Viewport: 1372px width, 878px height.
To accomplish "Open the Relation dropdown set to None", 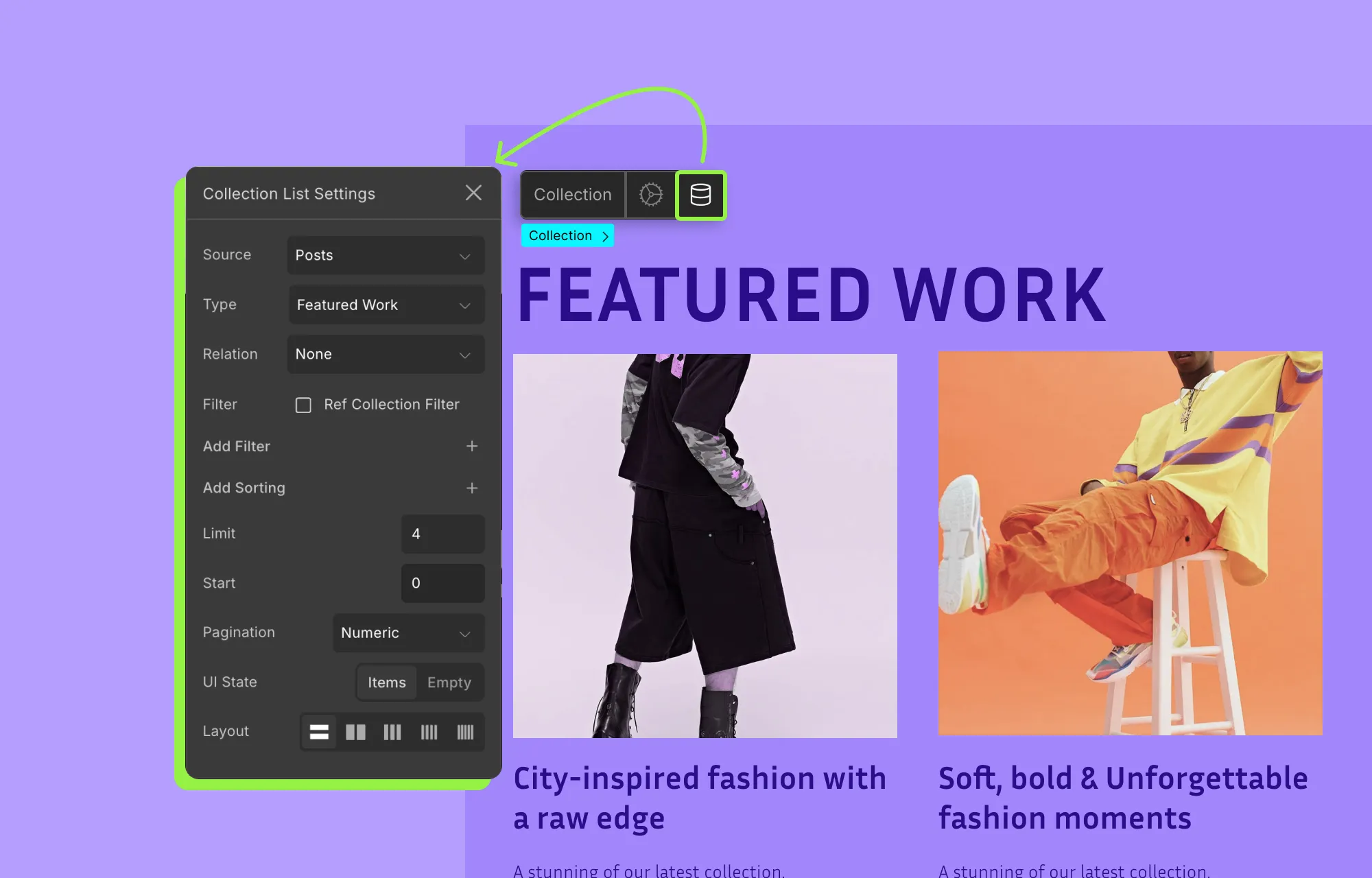I will point(386,354).
